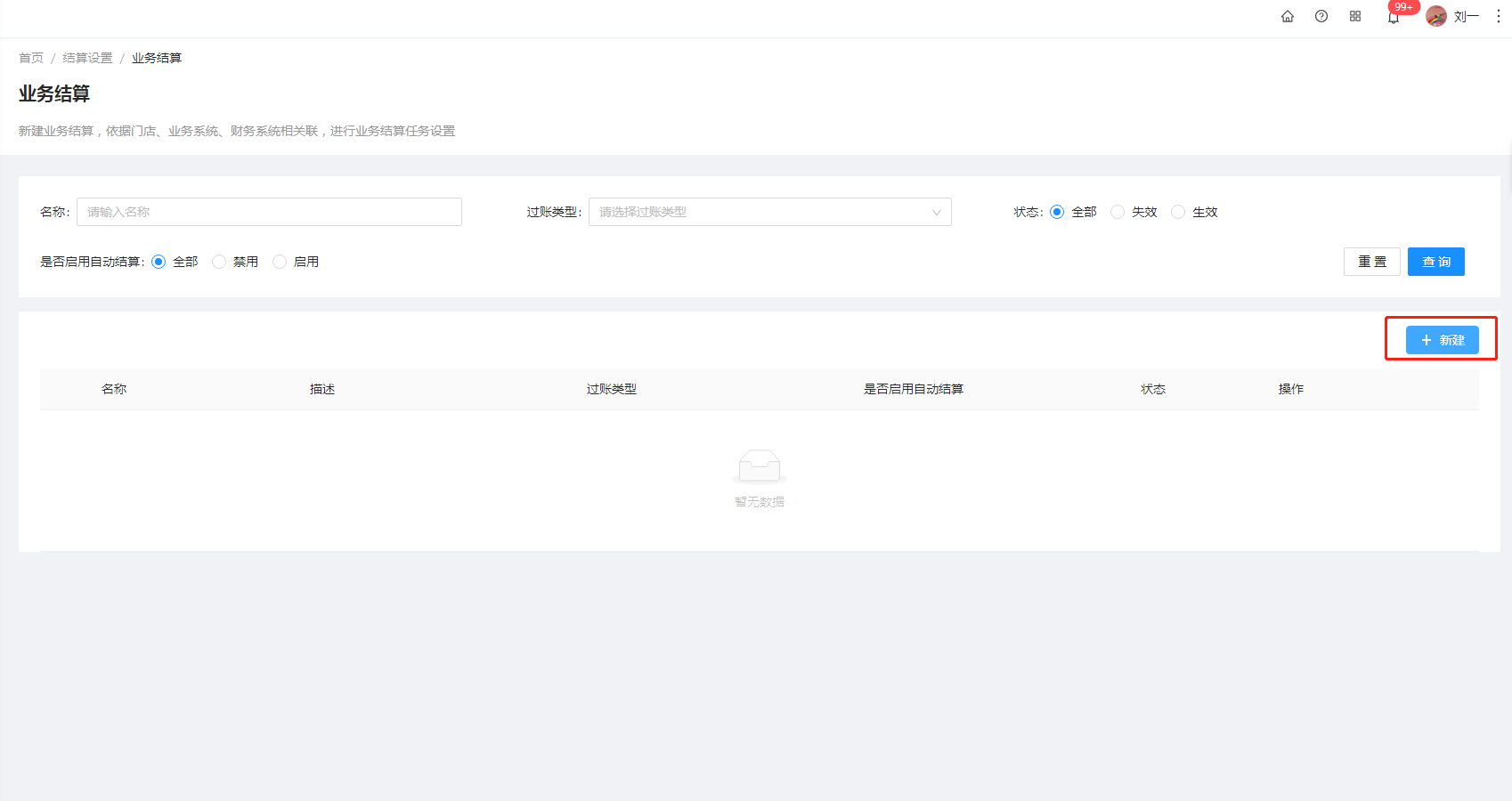Click user name 刘一
This screenshot has width=1512, height=801.
[1466, 16]
